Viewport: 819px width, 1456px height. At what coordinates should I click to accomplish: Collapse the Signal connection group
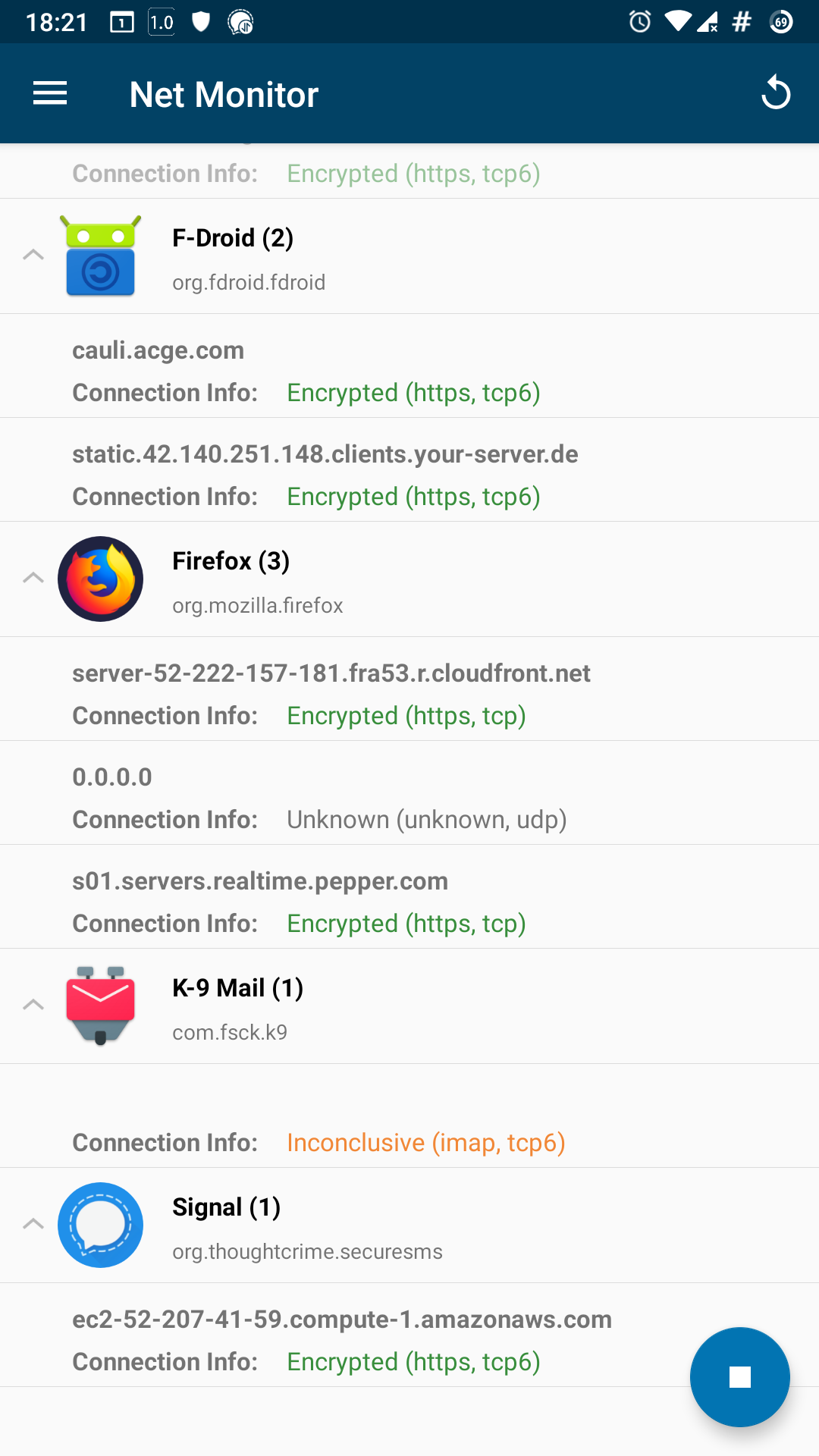[x=33, y=1224]
